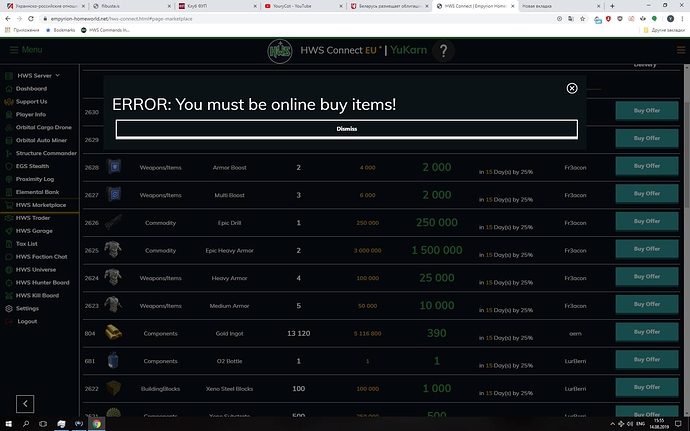Screen dimensions: 690x431
Task: Open Elemental Bank page
Action: pyautogui.click(x=37, y=192)
